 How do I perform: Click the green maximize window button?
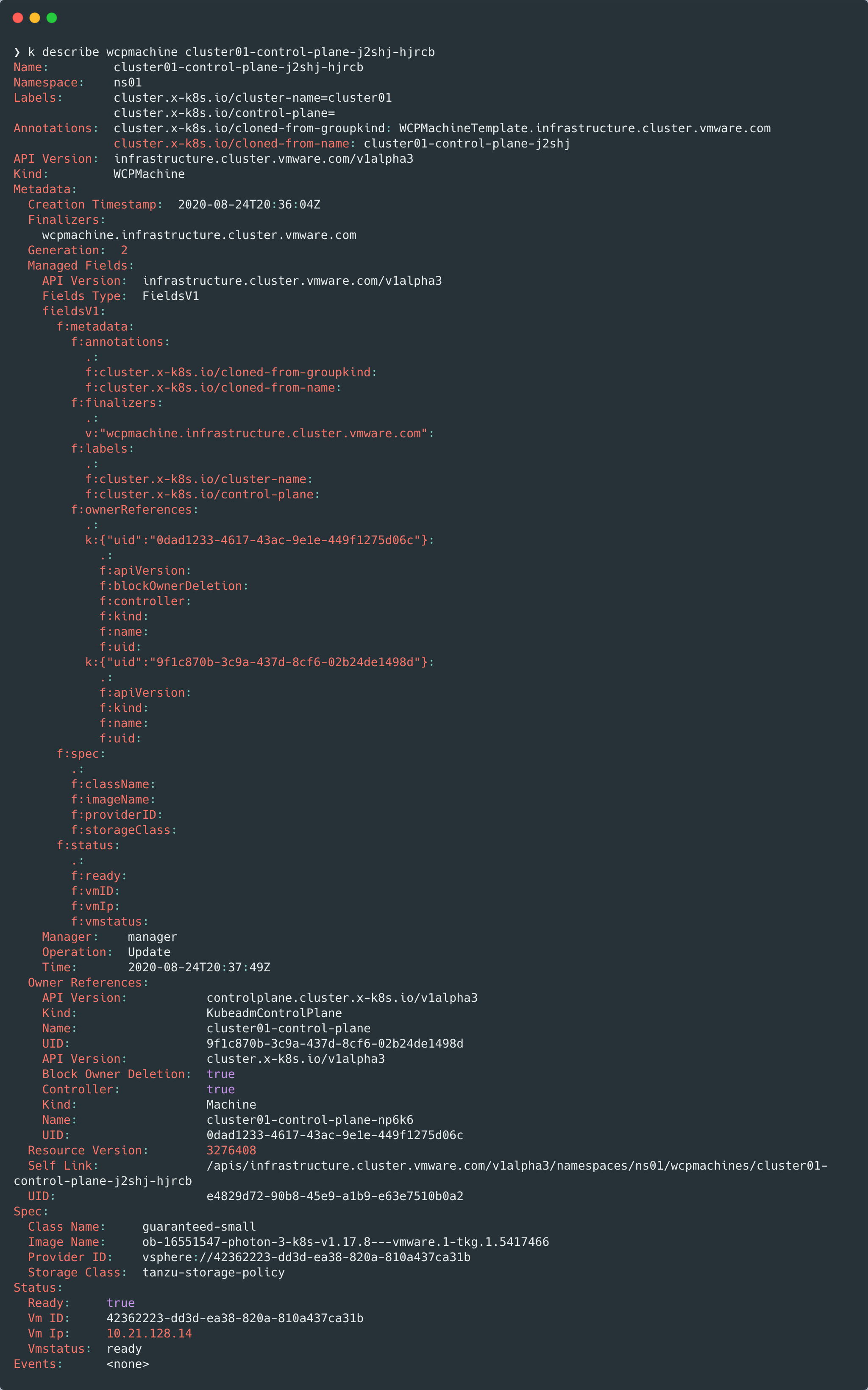click(52, 18)
